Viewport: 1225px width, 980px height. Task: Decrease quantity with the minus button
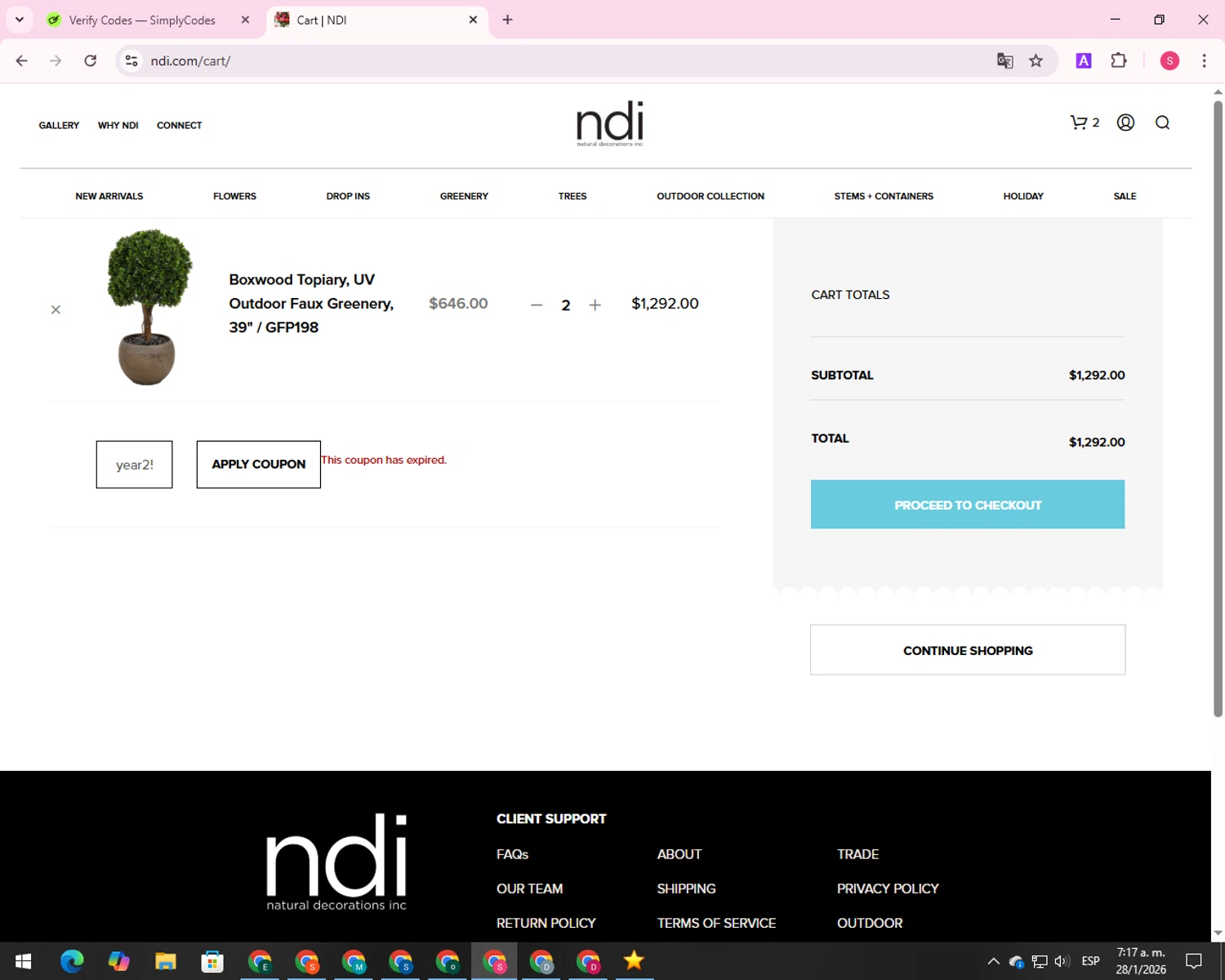[537, 305]
